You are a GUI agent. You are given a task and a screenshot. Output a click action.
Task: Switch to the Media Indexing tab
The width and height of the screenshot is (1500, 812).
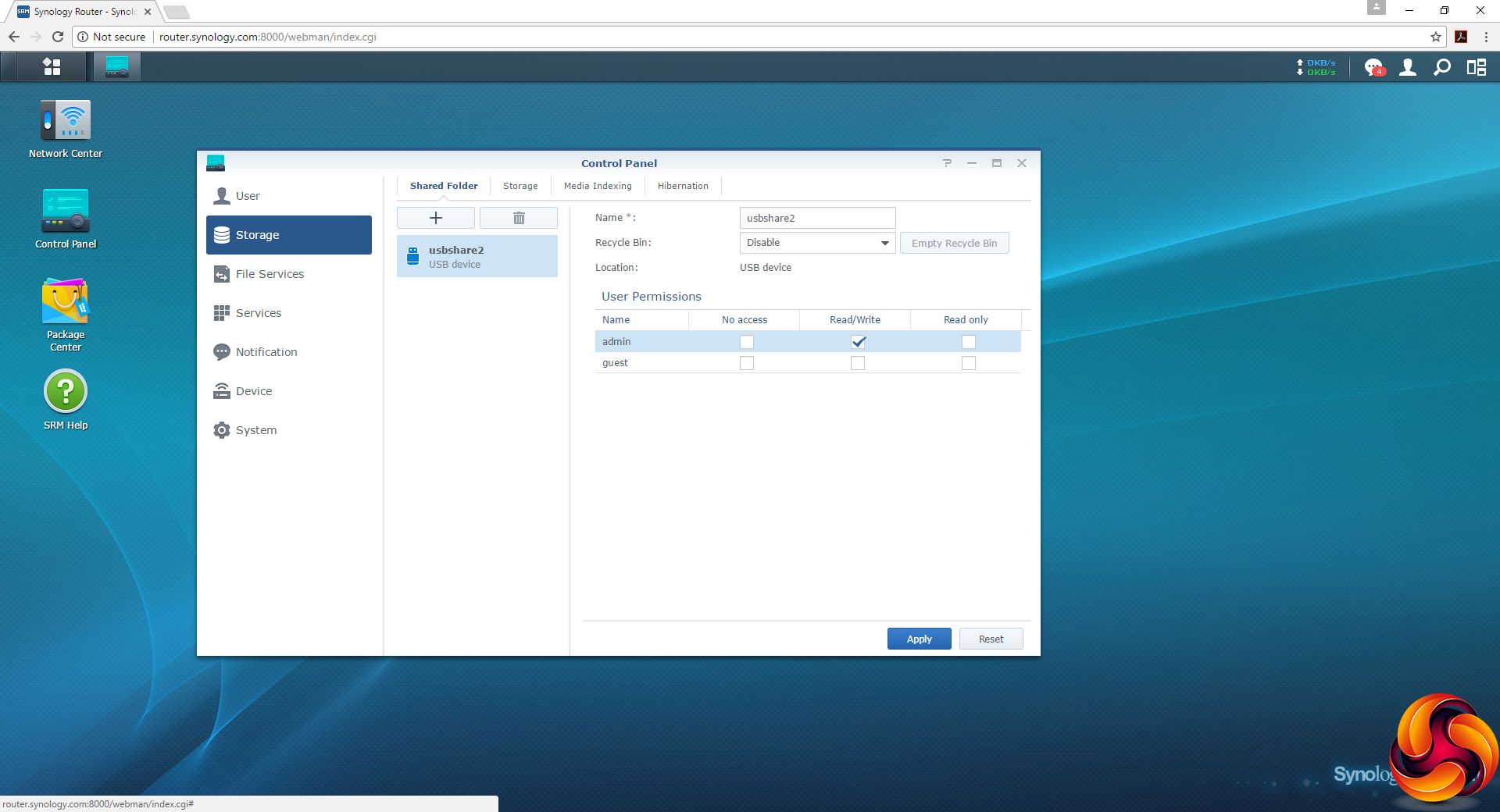click(x=598, y=186)
